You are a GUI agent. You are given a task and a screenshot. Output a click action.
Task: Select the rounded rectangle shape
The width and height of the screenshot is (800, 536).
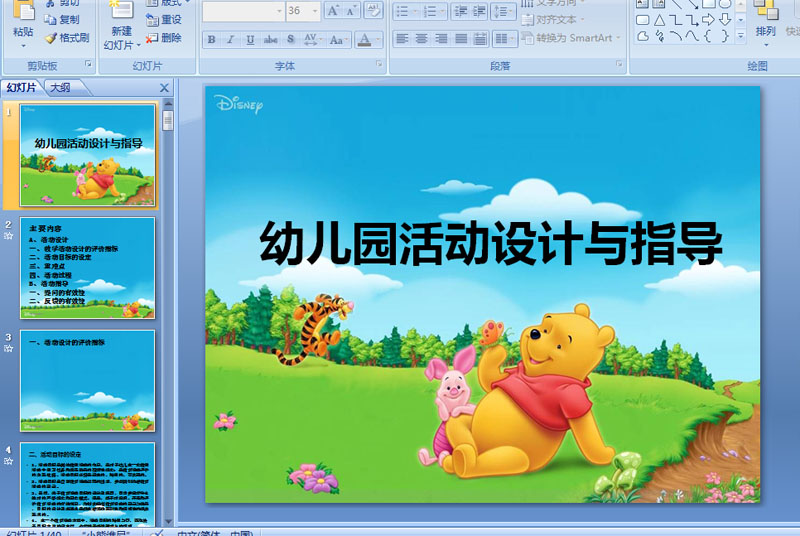[x=643, y=20]
